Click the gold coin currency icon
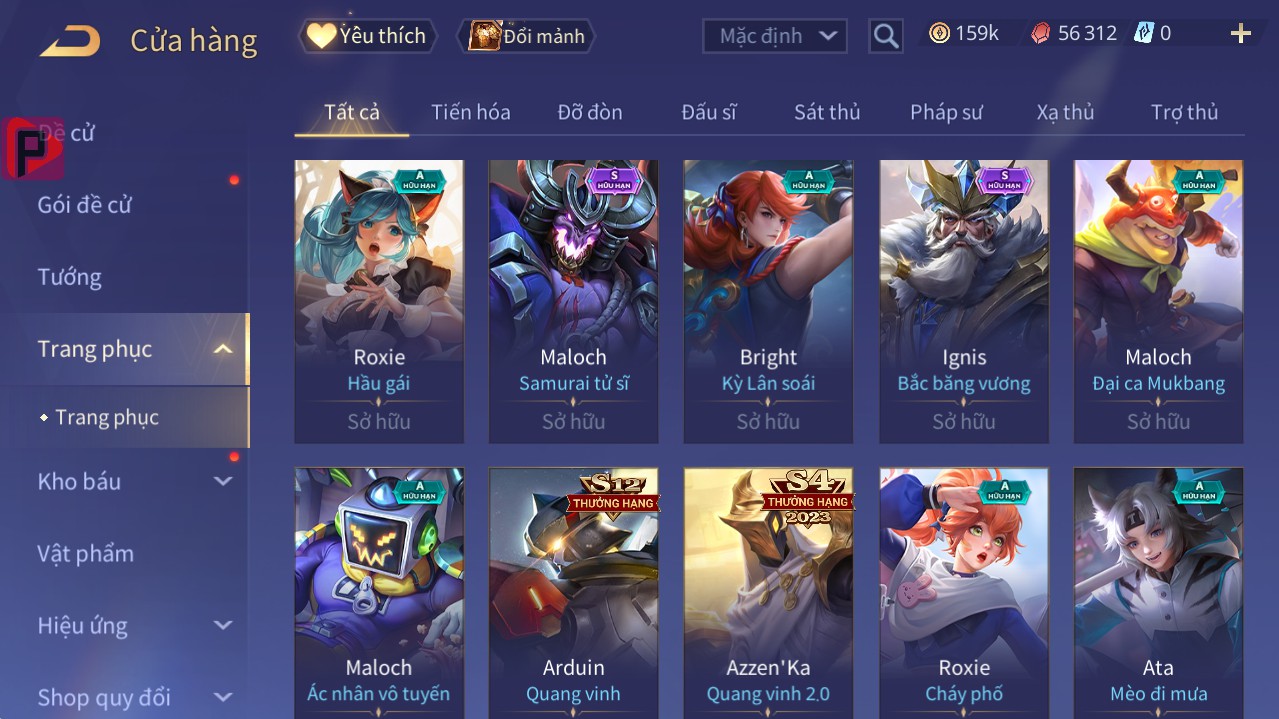 coord(939,33)
